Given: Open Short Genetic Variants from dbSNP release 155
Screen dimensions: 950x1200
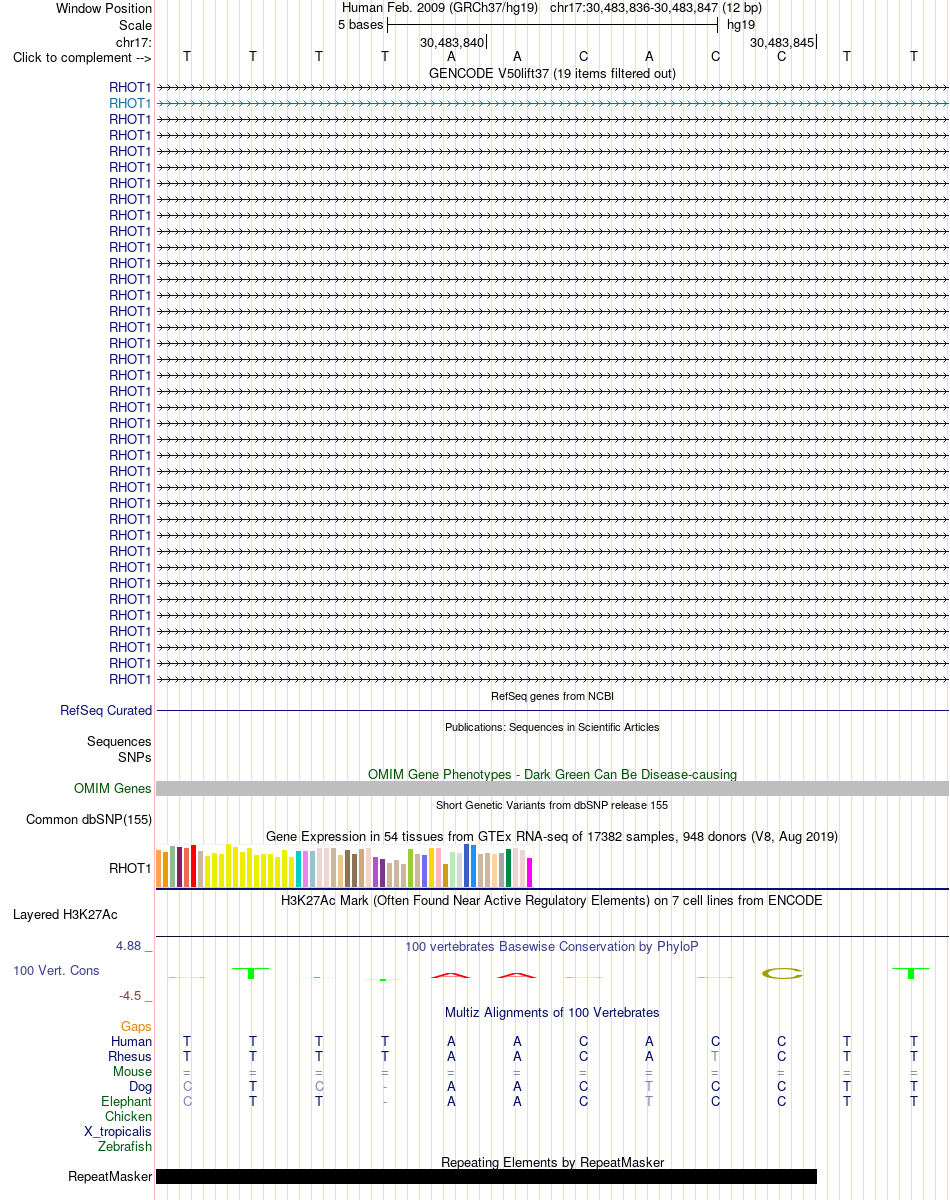Looking at the screenshot, I should 552,805.
